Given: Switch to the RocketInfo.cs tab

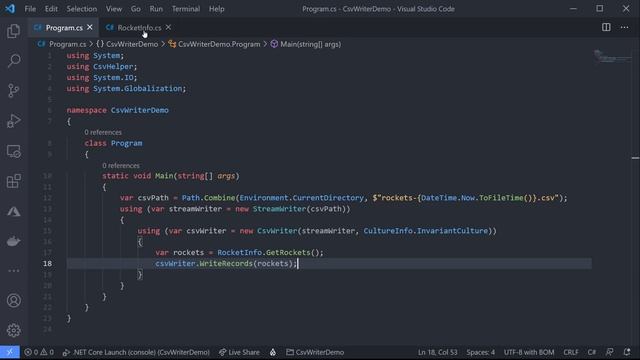Looking at the screenshot, I should coord(139,28).
